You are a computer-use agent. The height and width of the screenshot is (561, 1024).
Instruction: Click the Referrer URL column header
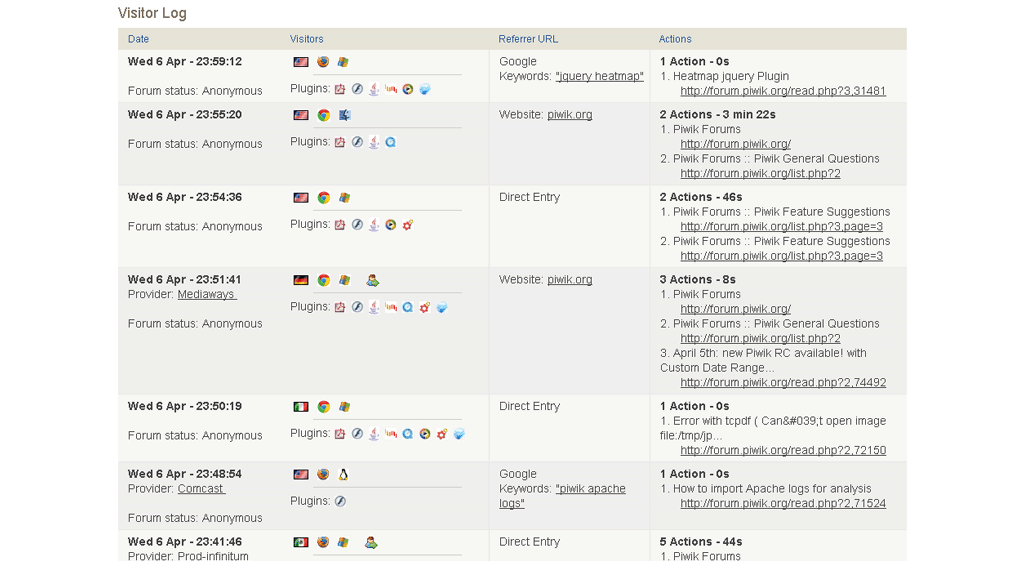click(528, 39)
